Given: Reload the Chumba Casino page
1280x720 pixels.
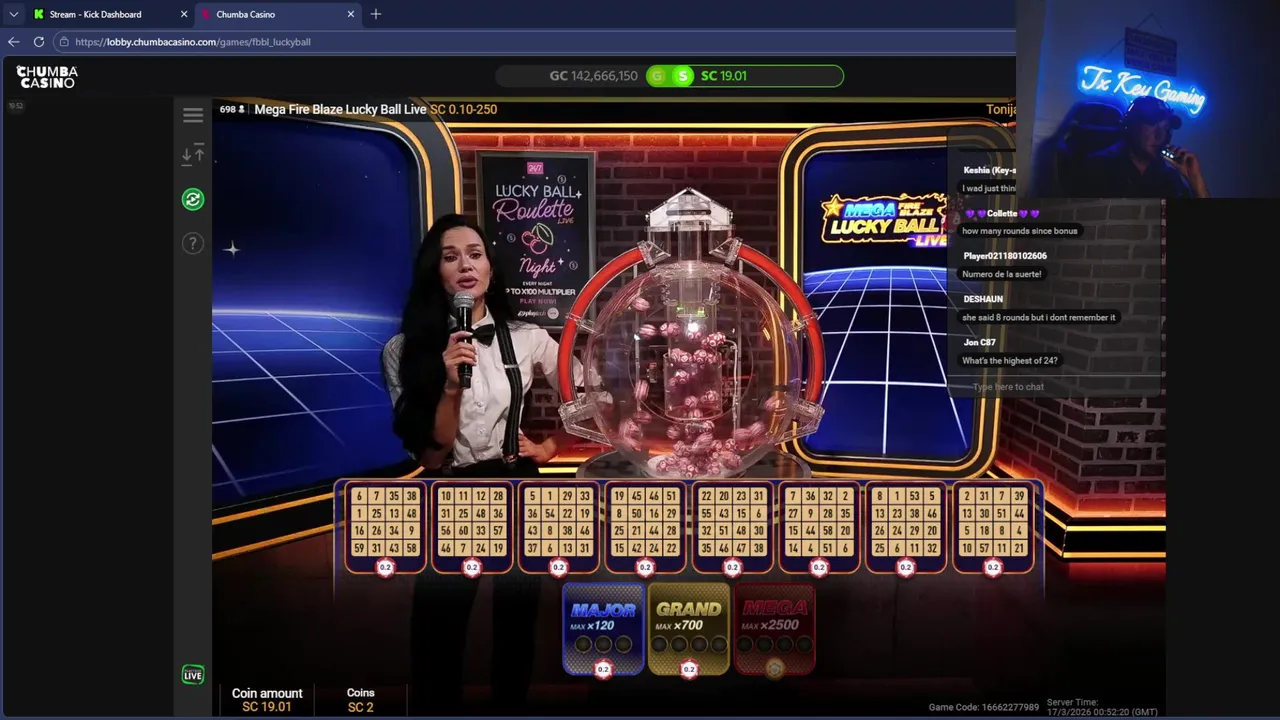Looking at the screenshot, I should 38,42.
